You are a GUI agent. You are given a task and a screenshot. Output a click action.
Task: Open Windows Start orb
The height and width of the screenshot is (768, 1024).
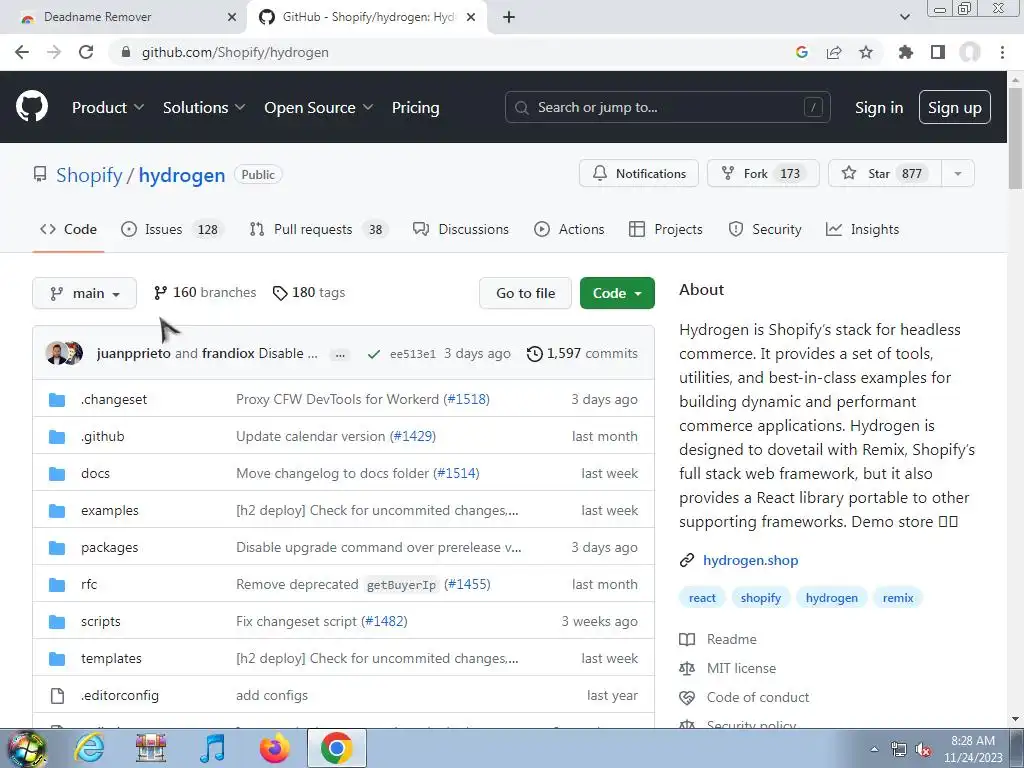(27, 749)
